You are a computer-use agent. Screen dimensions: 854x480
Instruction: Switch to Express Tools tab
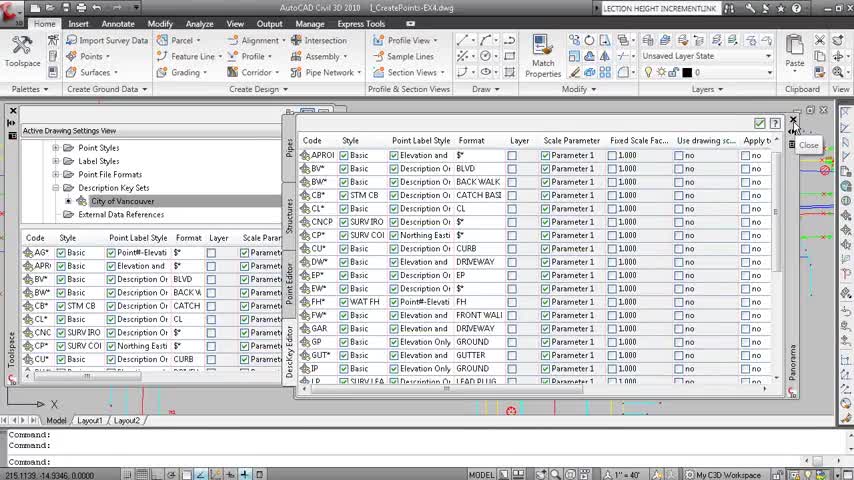click(361, 24)
